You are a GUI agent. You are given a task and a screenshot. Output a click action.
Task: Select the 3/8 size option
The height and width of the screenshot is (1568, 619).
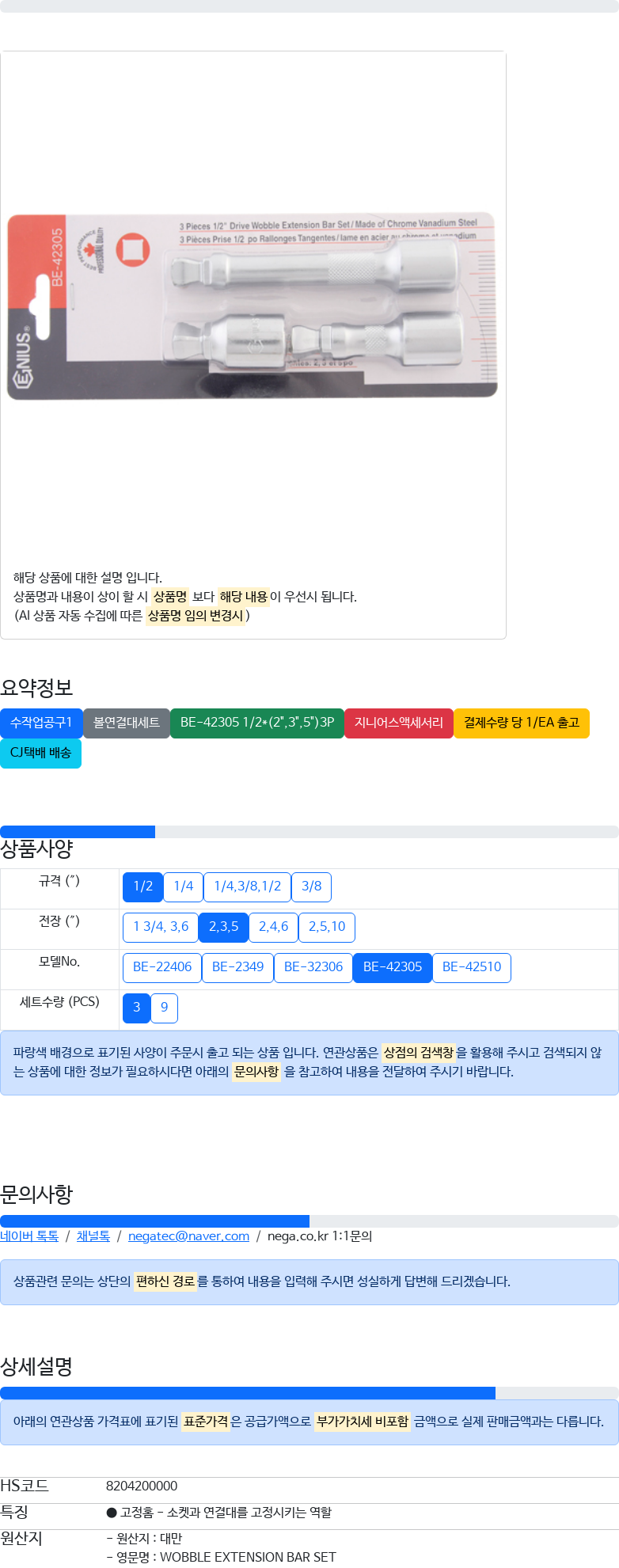click(312, 887)
